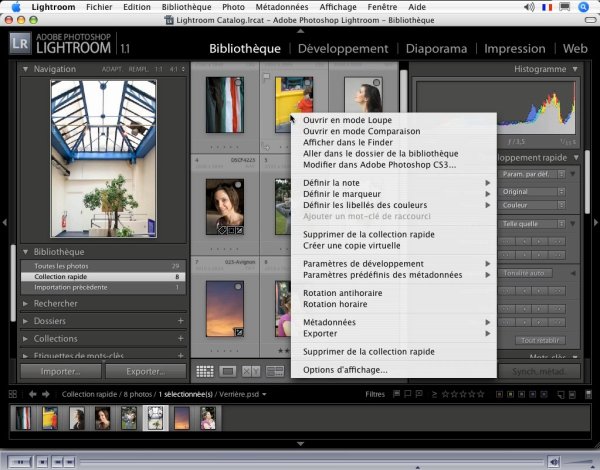Expand the Dossiers panel triangle
The height and width of the screenshot is (470, 600).
[25, 321]
